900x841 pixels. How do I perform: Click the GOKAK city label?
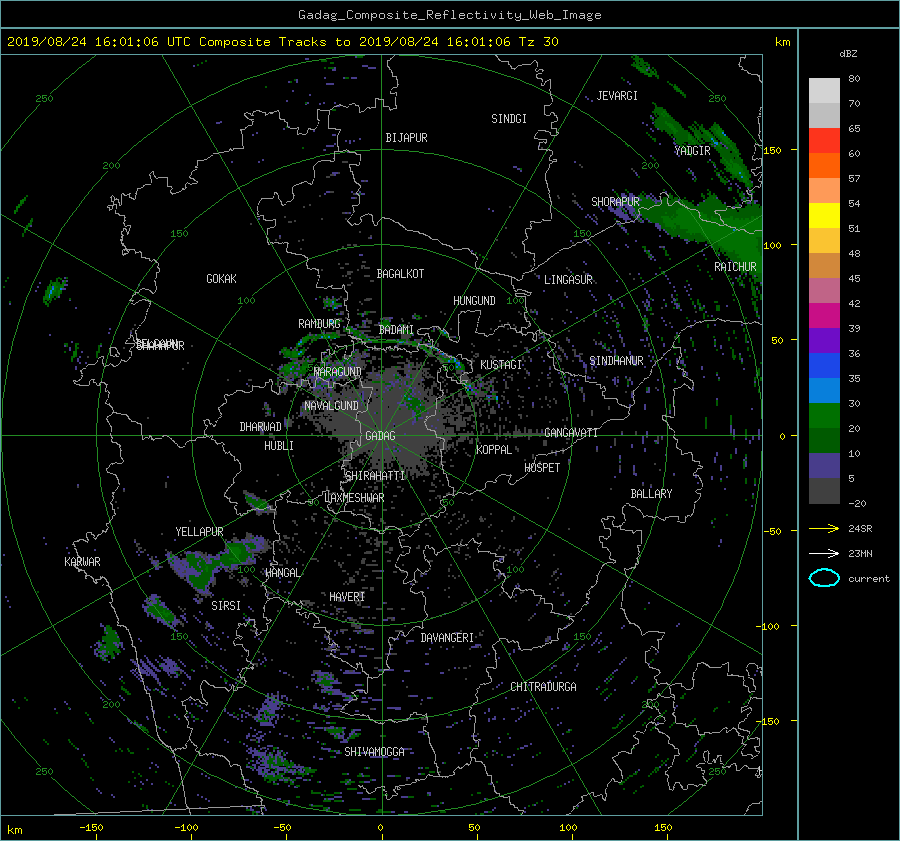pos(221,279)
